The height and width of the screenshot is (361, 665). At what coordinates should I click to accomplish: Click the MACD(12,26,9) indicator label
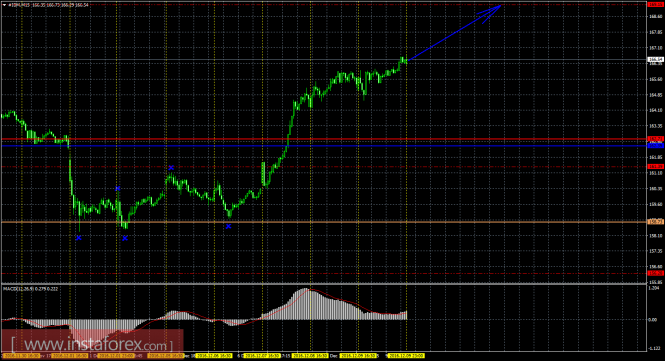[x=31, y=288]
